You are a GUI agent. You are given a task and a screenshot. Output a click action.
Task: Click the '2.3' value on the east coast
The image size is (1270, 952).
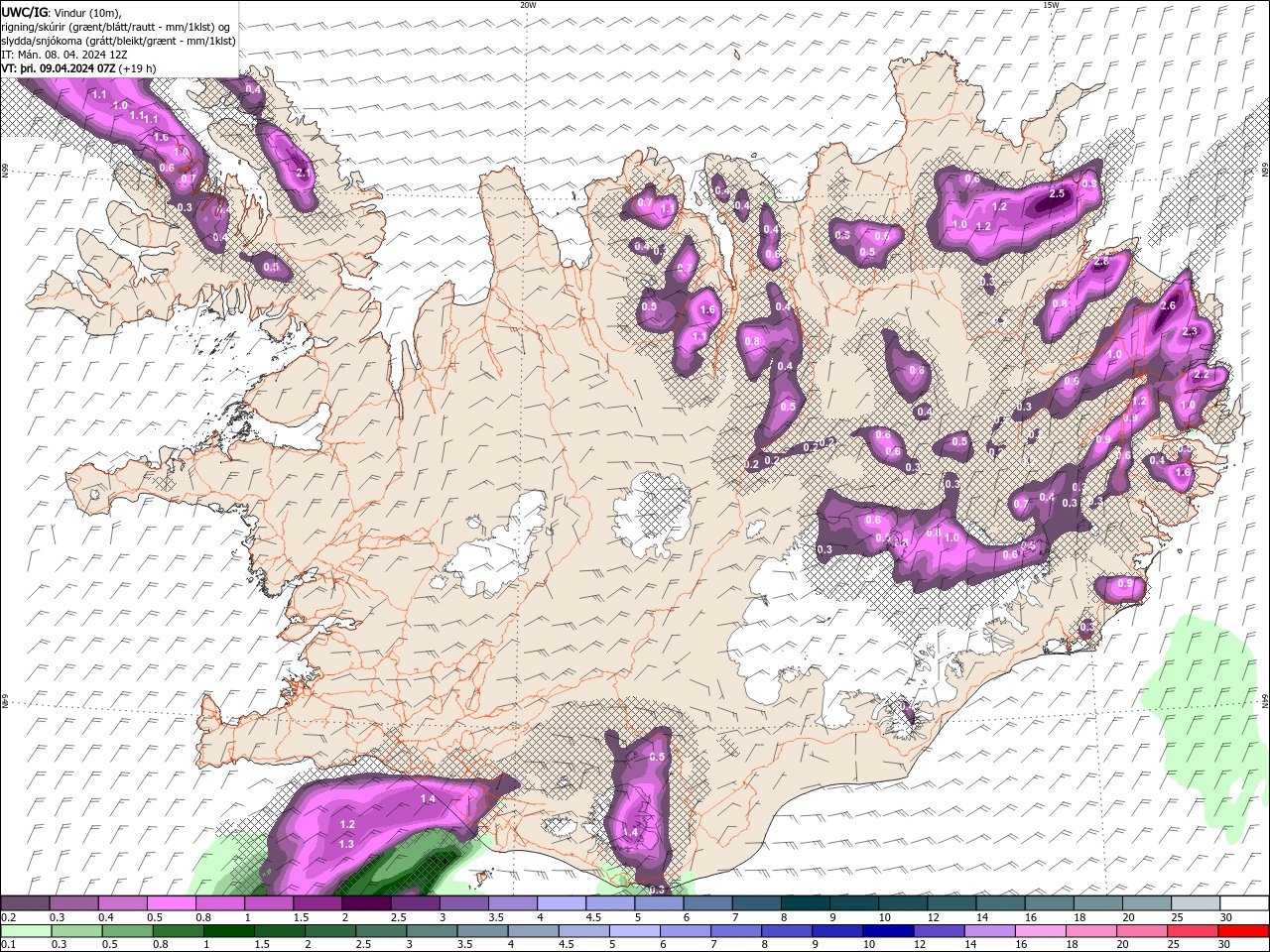click(1191, 331)
